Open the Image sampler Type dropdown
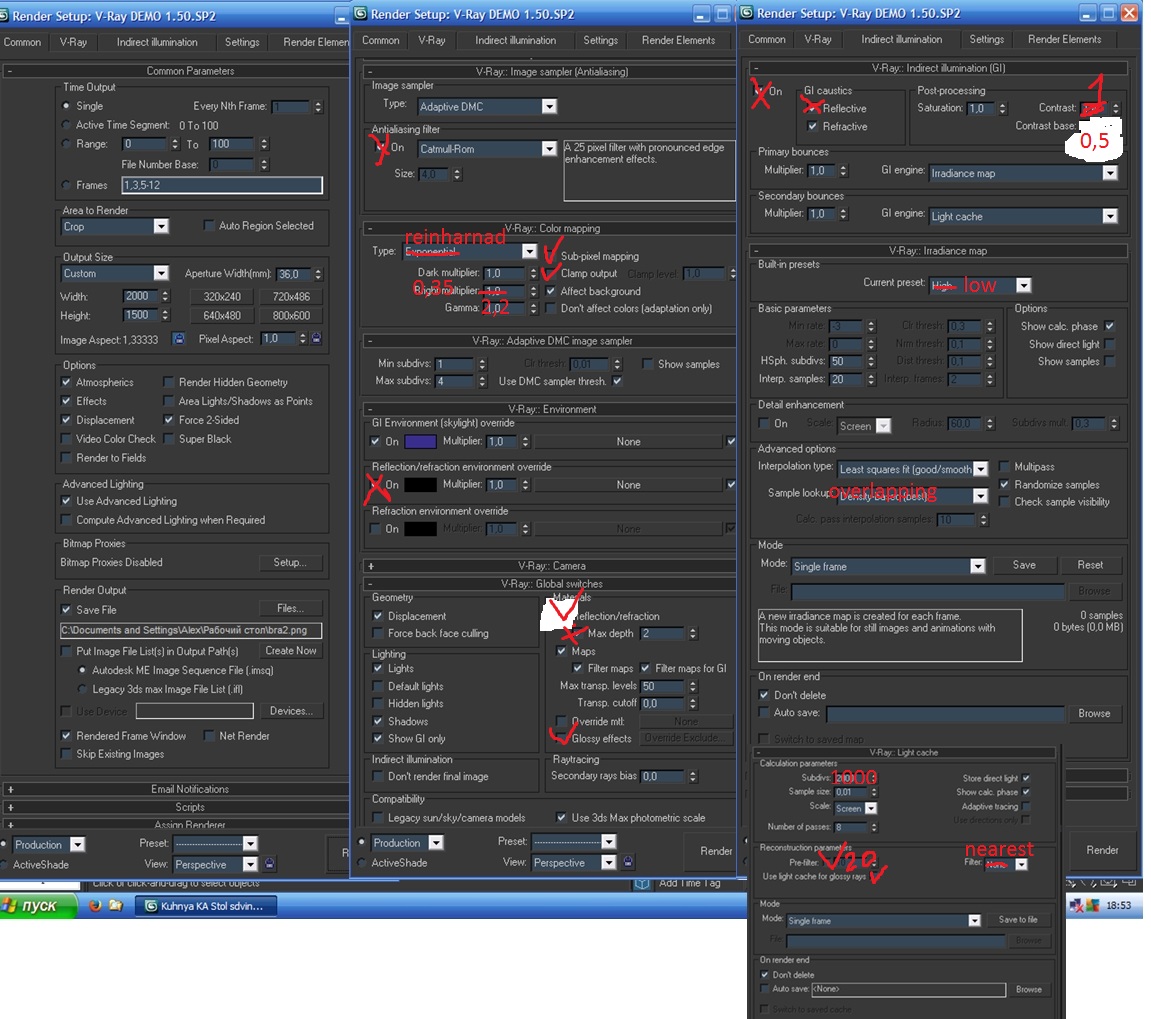The image size is (1151, 1019). coord(486,106)
